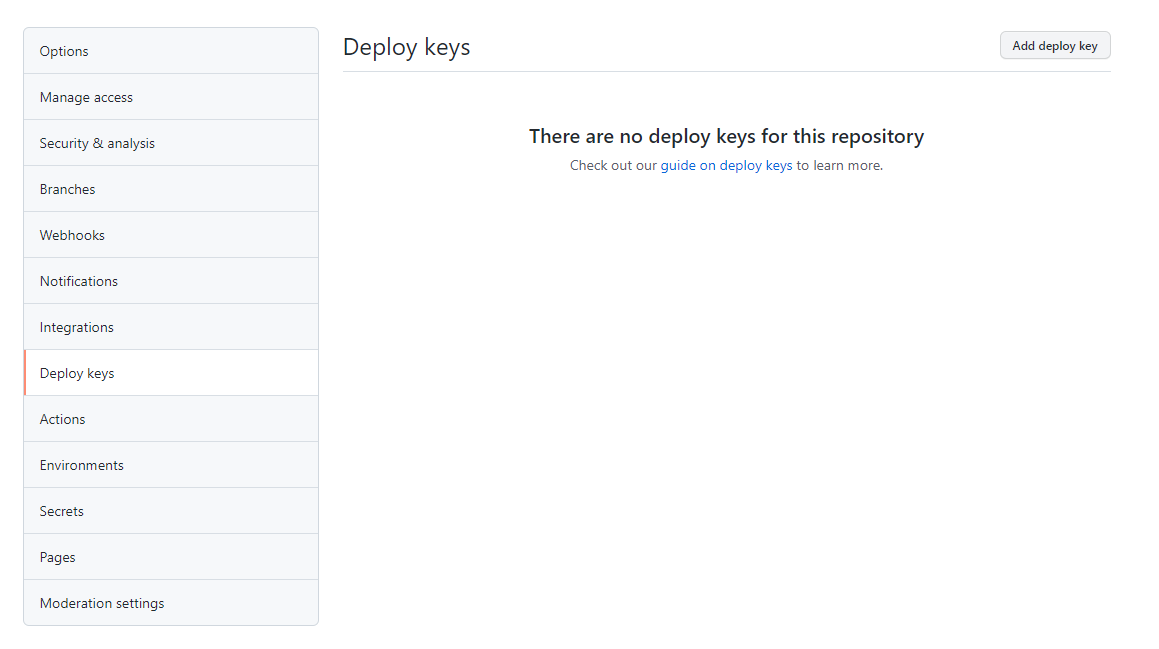
Task: Click the 'to learn more' text
Action: pos(839,165)
